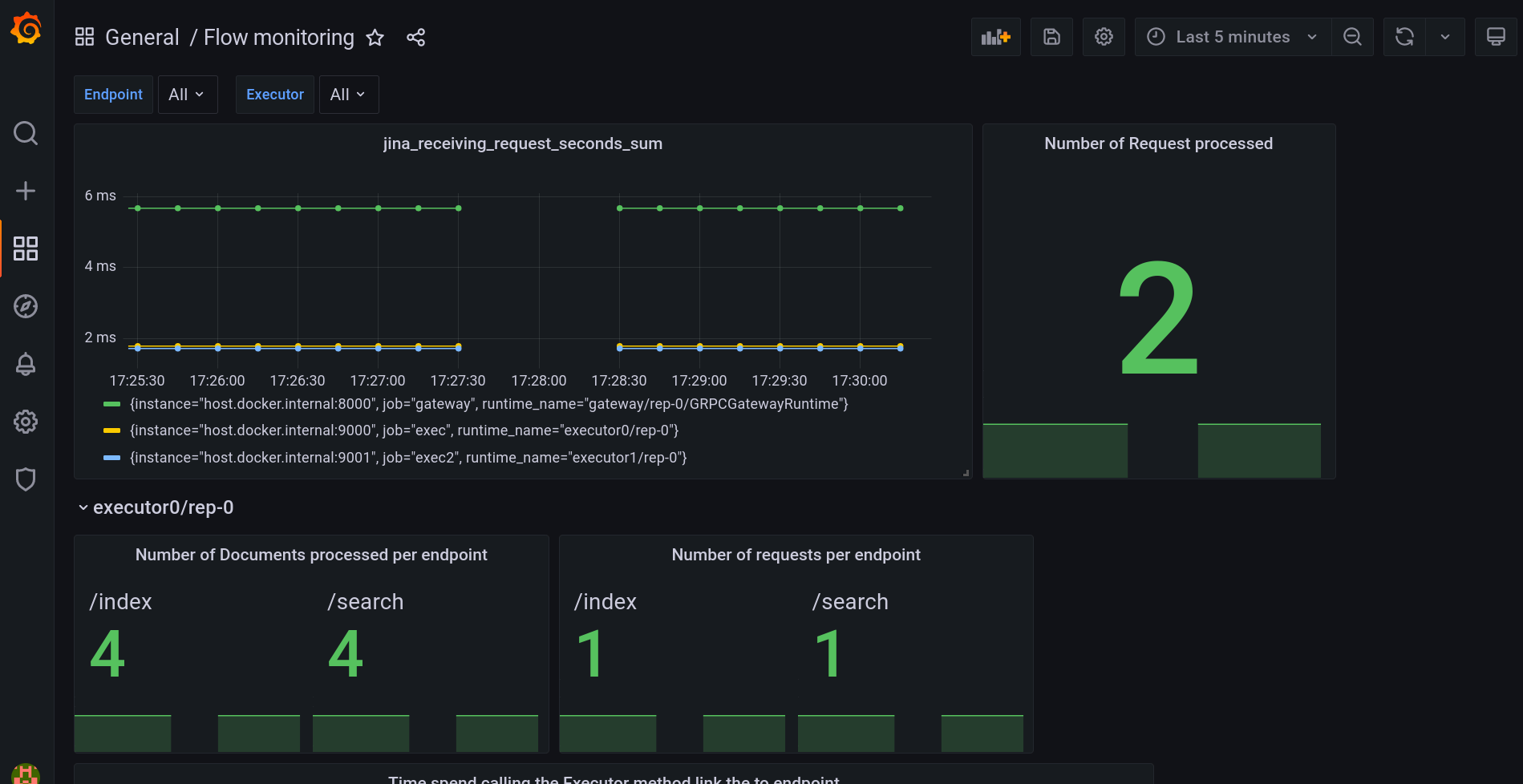1523x784 pixels.
Task: Share the dashboard via share icon
Action: tap(415, 38)
